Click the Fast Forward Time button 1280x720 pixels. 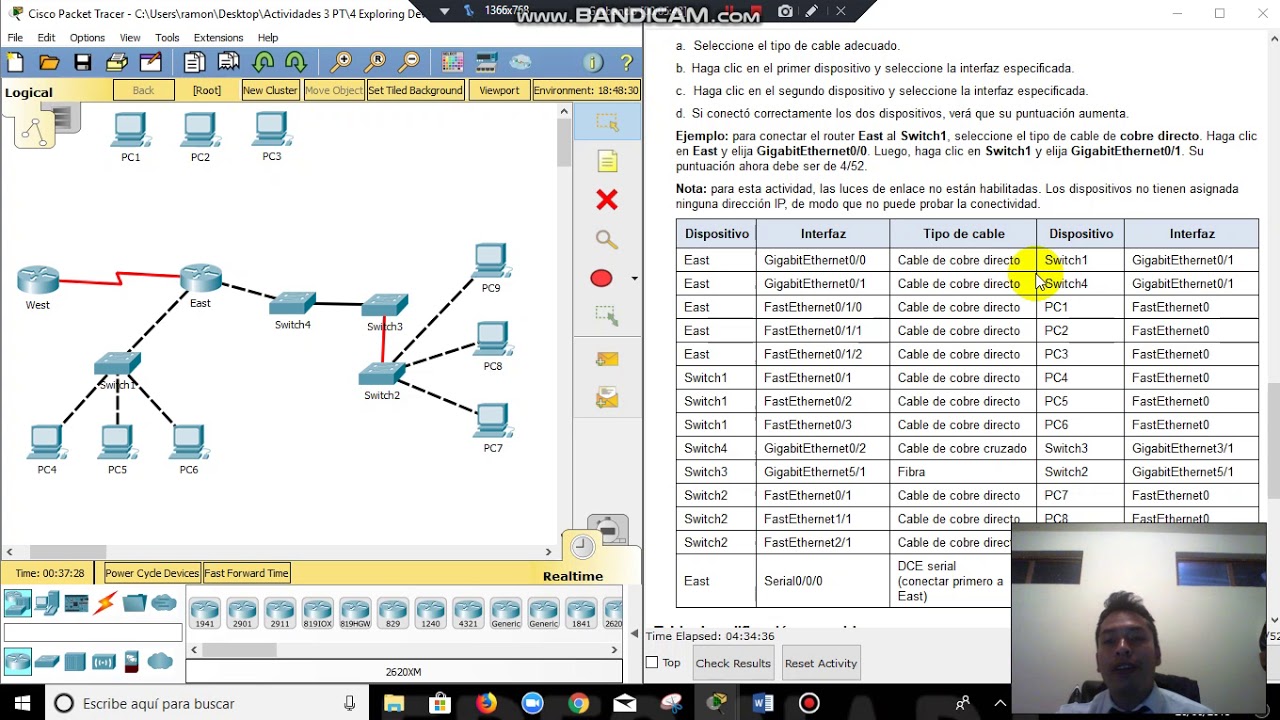[246, 573]
